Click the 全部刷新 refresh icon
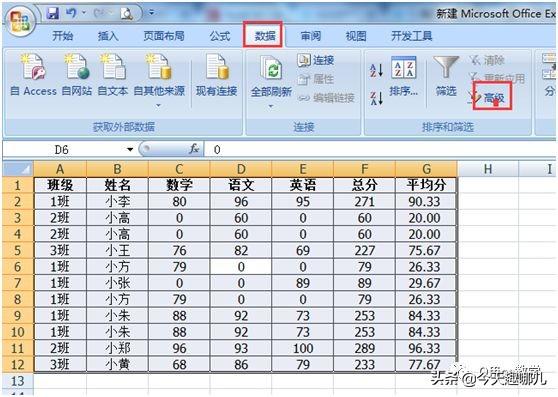Viewport: 558px width, 397px height. [x=271, y=69]
